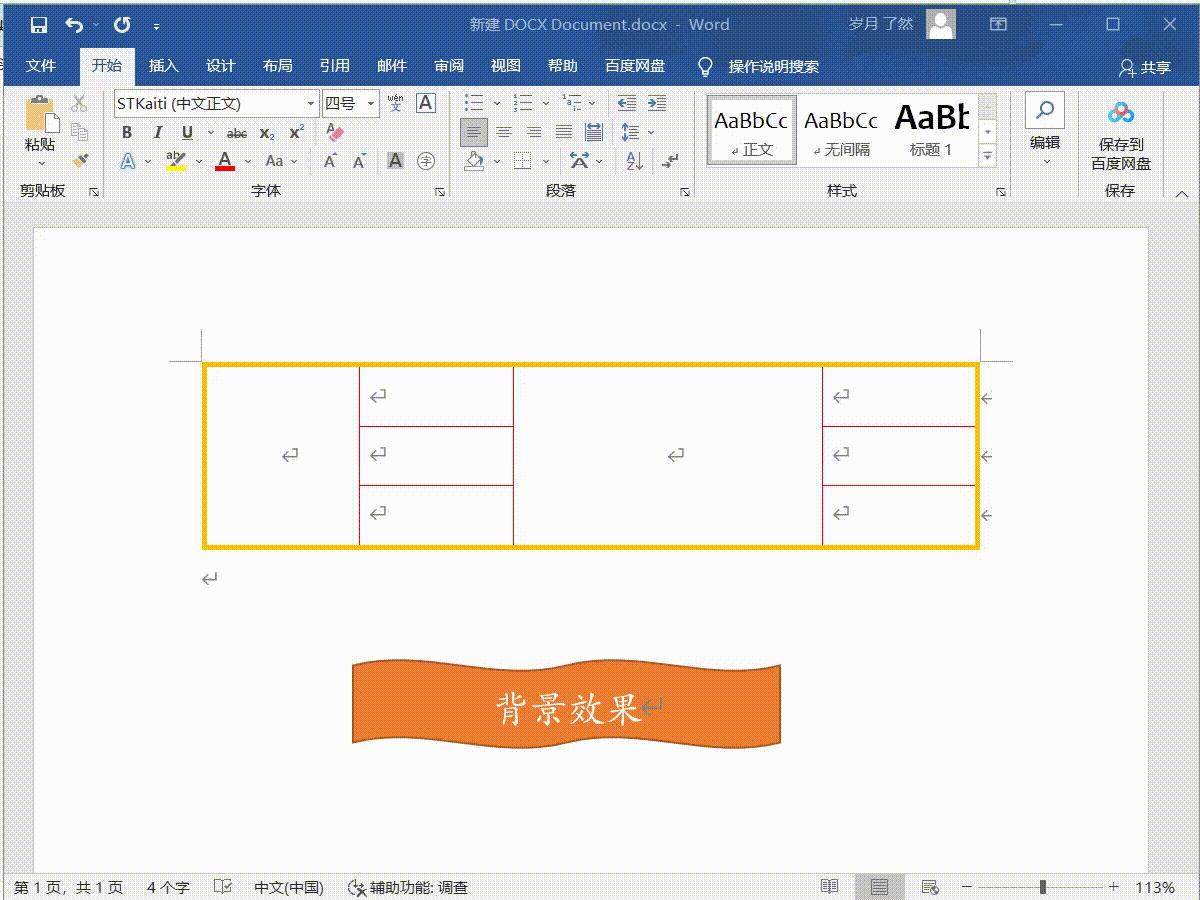Apply the 标题 1 style
Image resolution: width=1200 pixels, height=900 pixels.
tap(931, 128)
